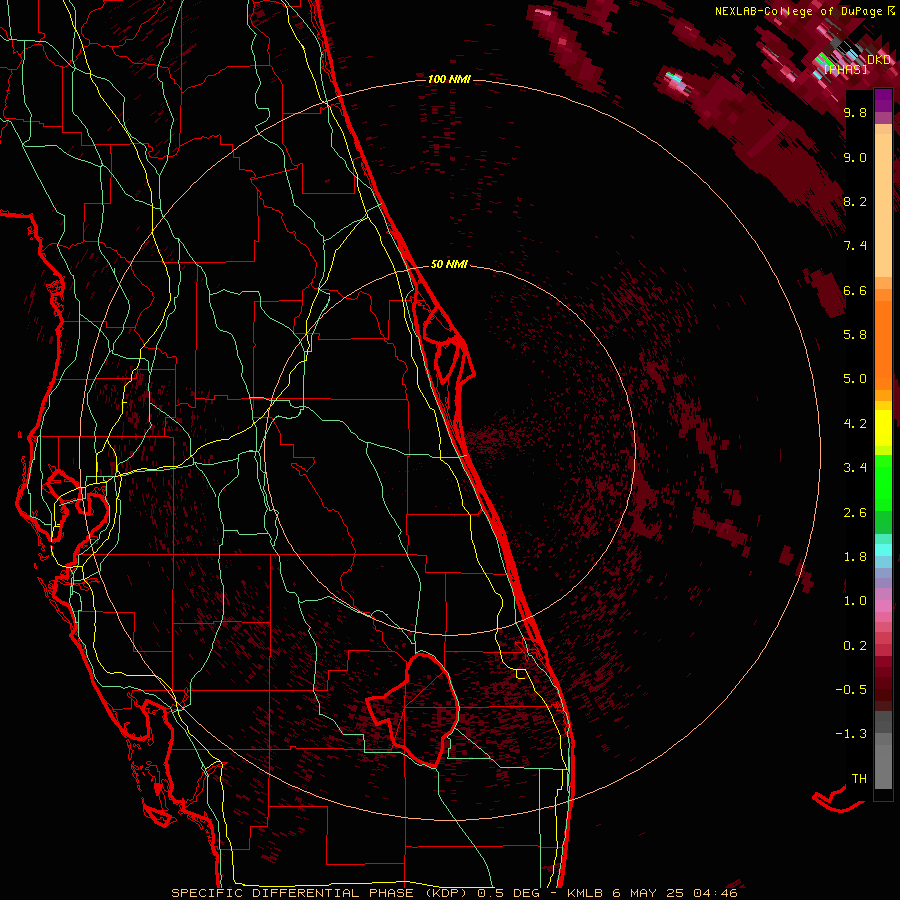
Task: Click the 9.0 value on the scale
Action: coord(855,158)
